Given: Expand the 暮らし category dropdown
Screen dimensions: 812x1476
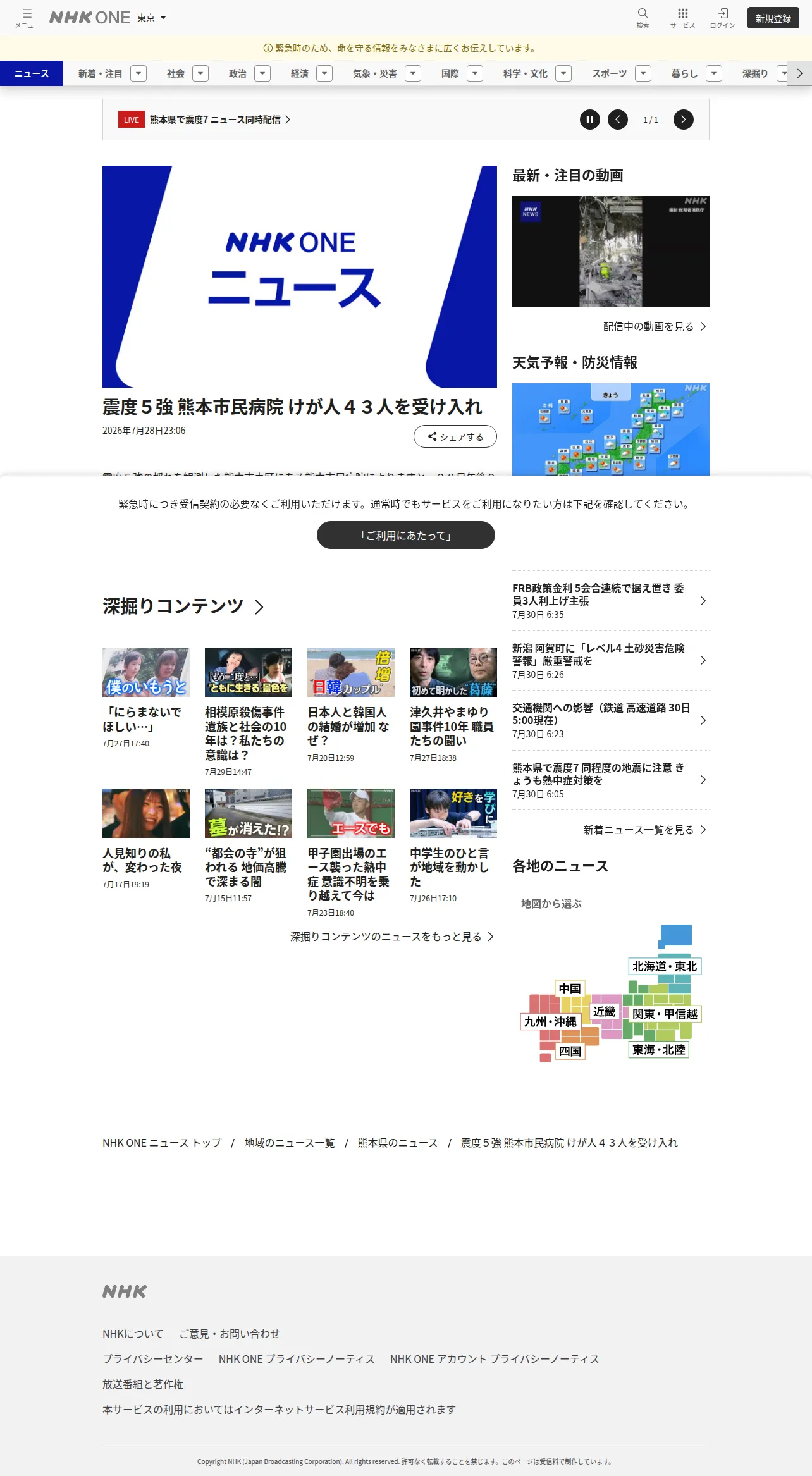Looking at the screenshot, I should pyautogui.click(x=714, y=73).
